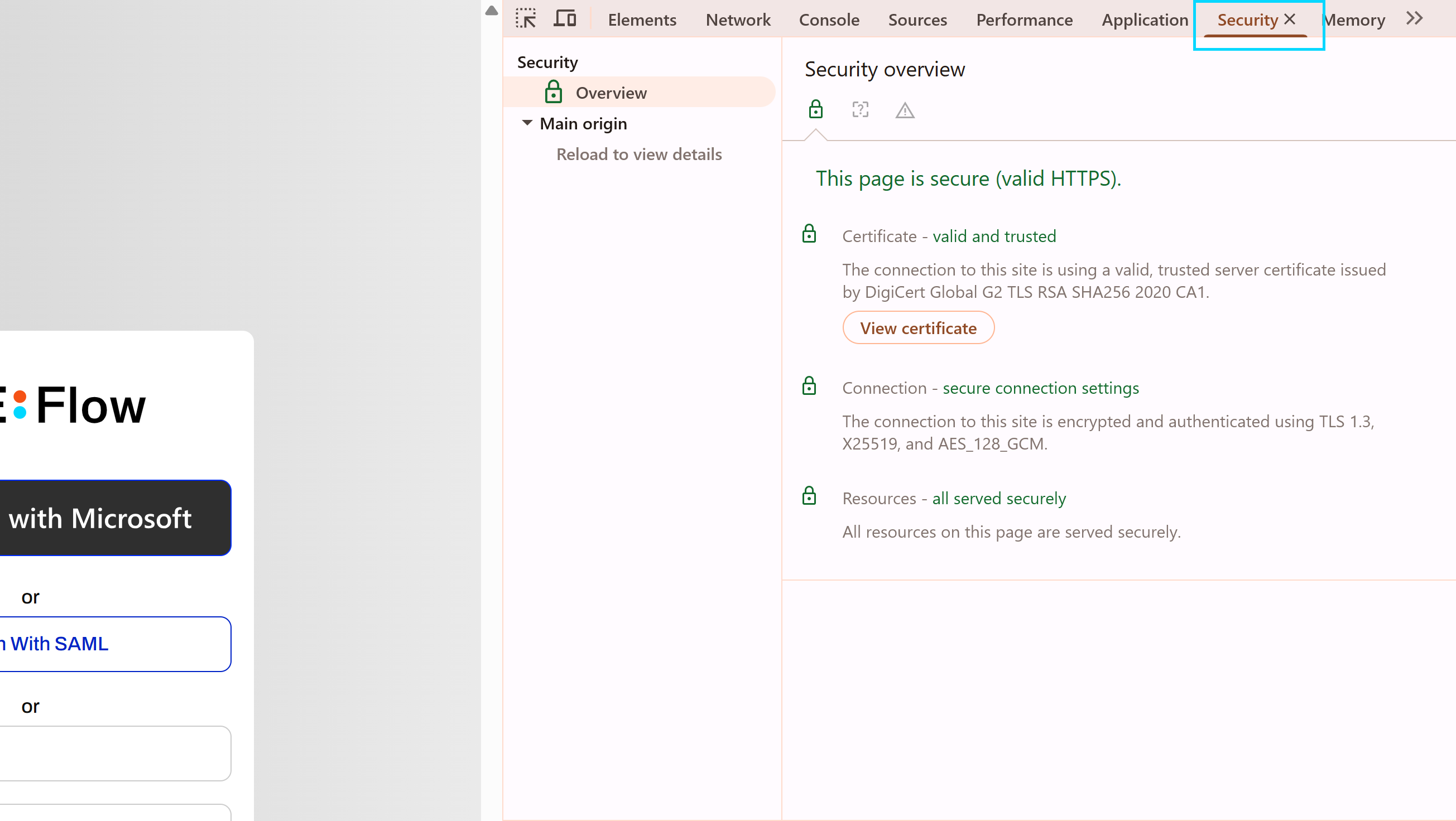Click the unknown-status question mark icon
The height and width of the screenshot is (821, 1456).
click(x=859, y=109)
